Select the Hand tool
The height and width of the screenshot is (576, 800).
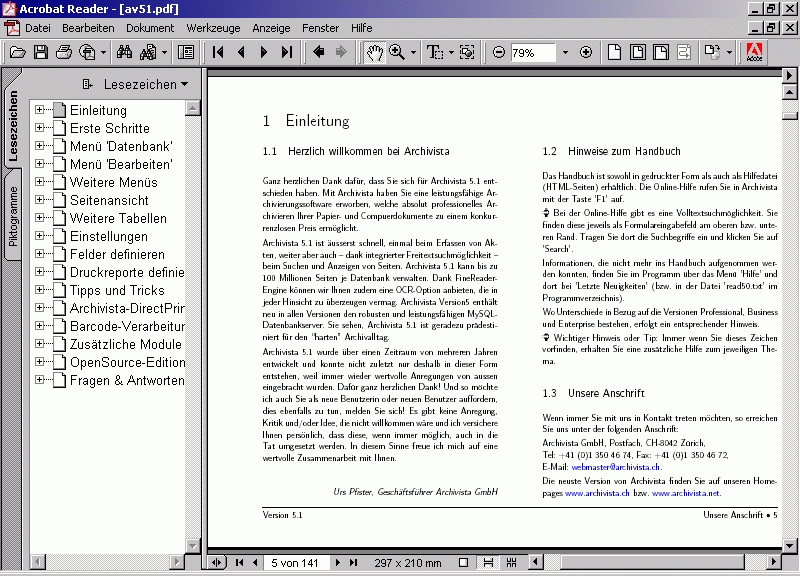coord(374,52)
